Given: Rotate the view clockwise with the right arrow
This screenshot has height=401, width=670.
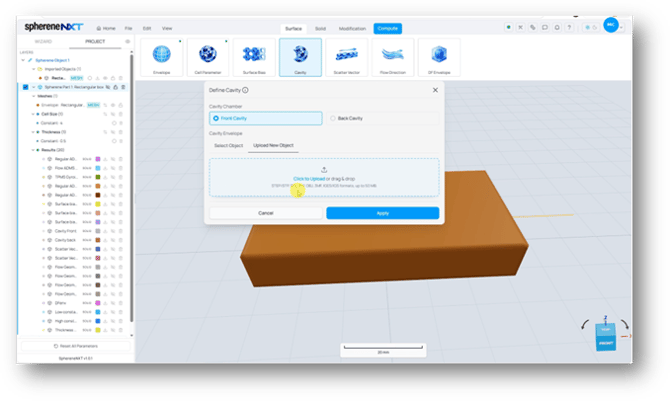Looking at the screenshot, I should point(623,324).
